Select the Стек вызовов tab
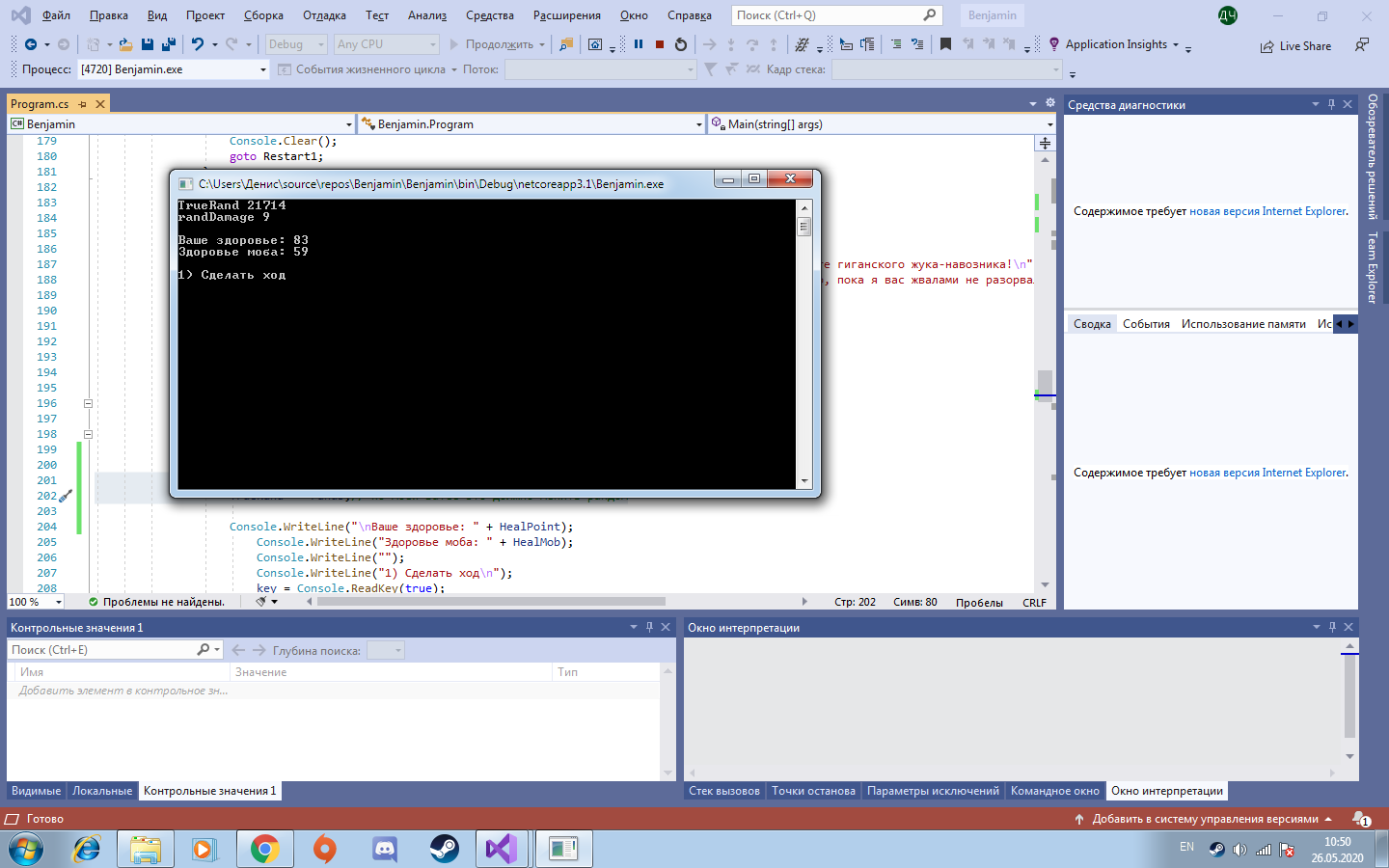 [724, 791]
